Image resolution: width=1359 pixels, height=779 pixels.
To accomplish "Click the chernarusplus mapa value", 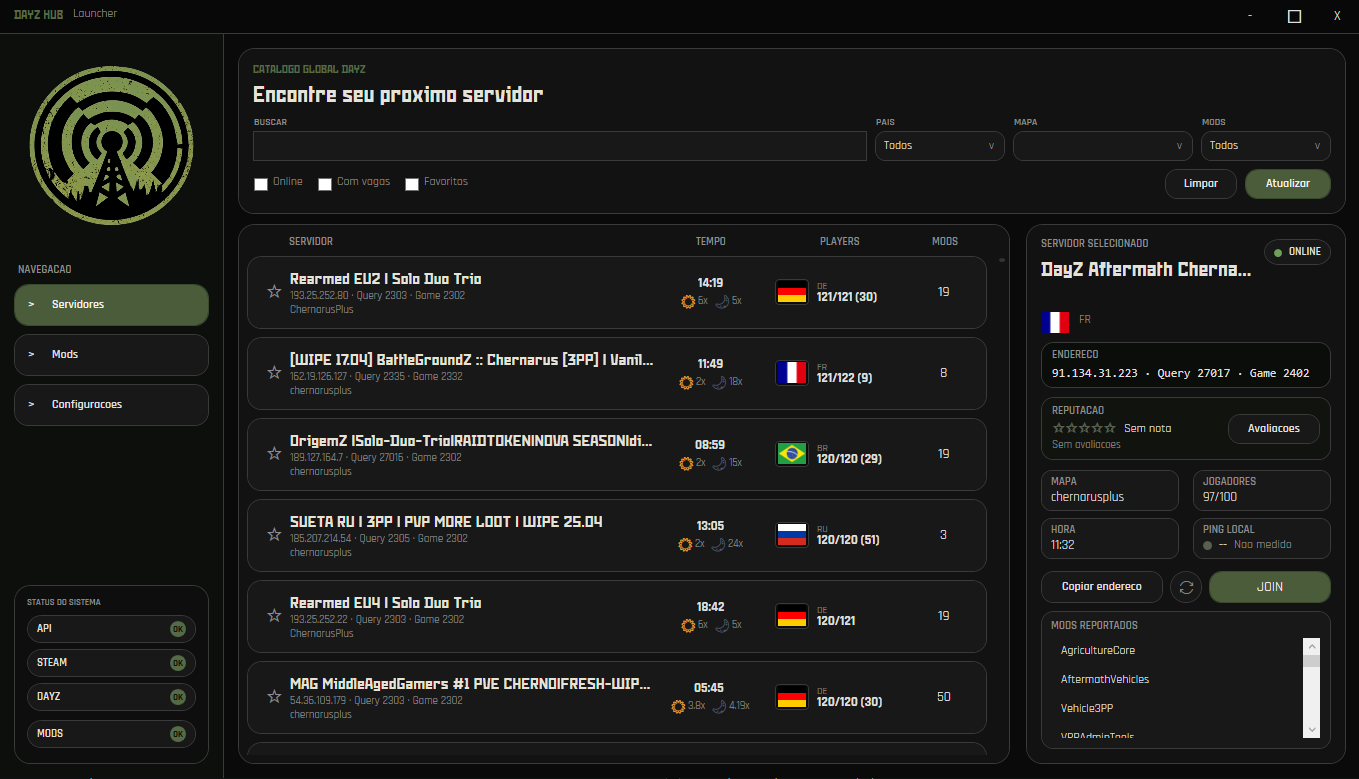I will (x=1088, y=497).
